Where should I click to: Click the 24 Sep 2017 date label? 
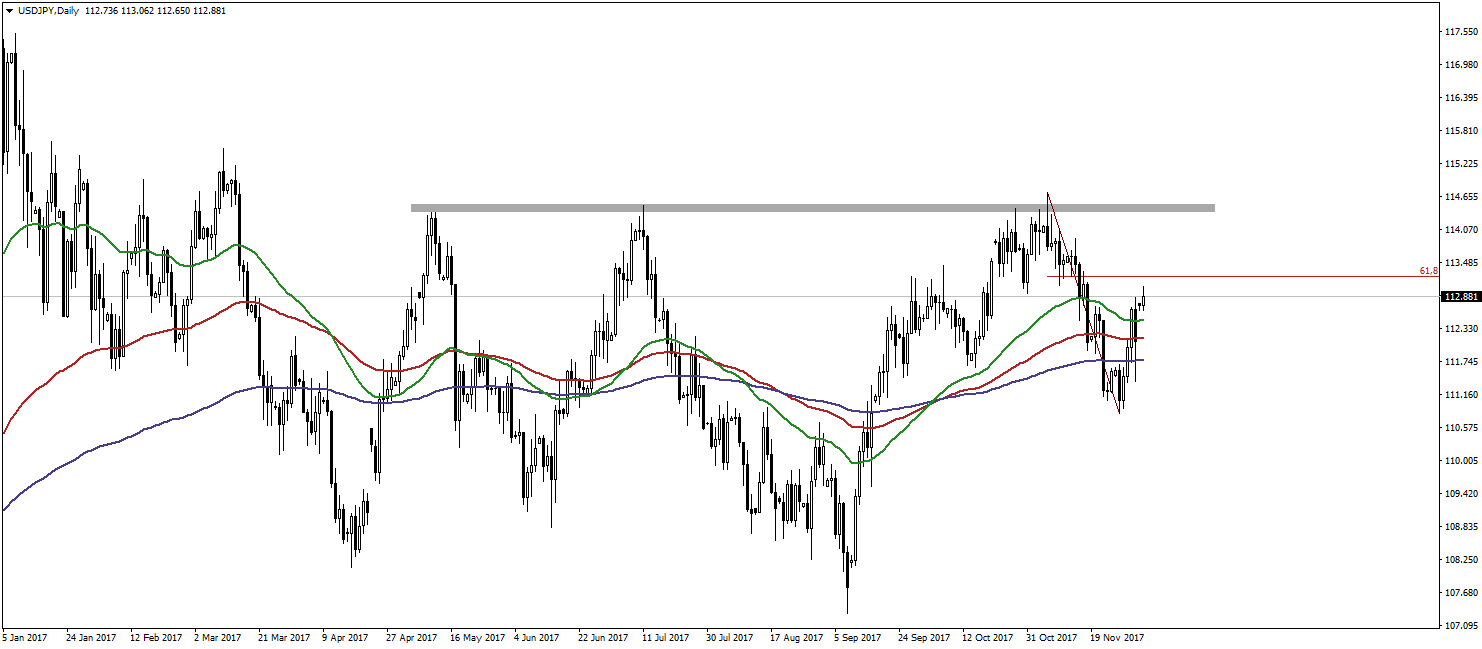tap(925, 637)
